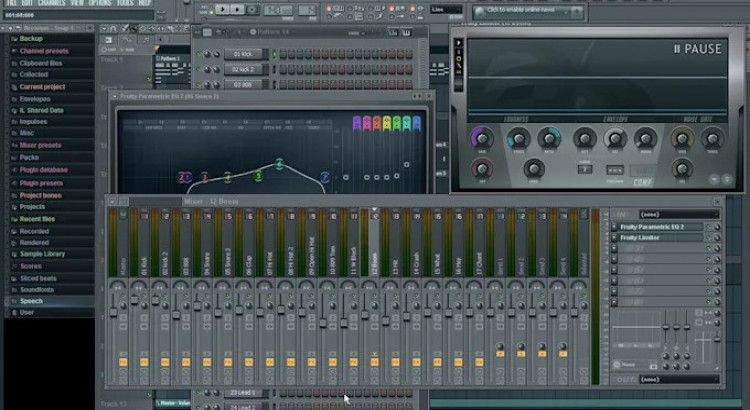
Task: Click the 02 Kick 2 channel button
Action: (x=244, y=69)
